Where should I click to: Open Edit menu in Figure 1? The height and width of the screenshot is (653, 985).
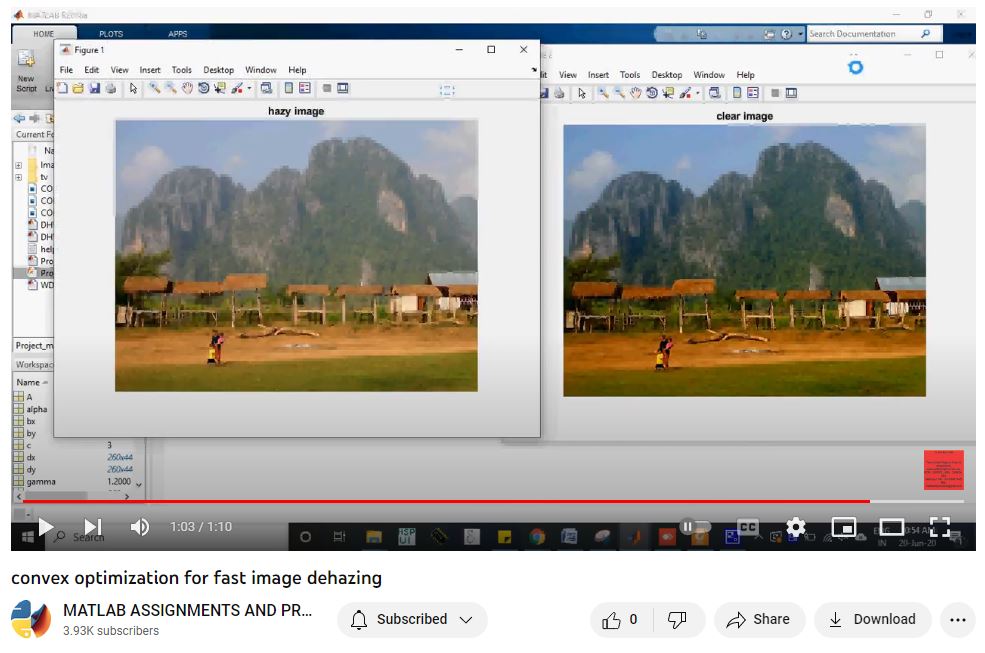click(92, 70)
